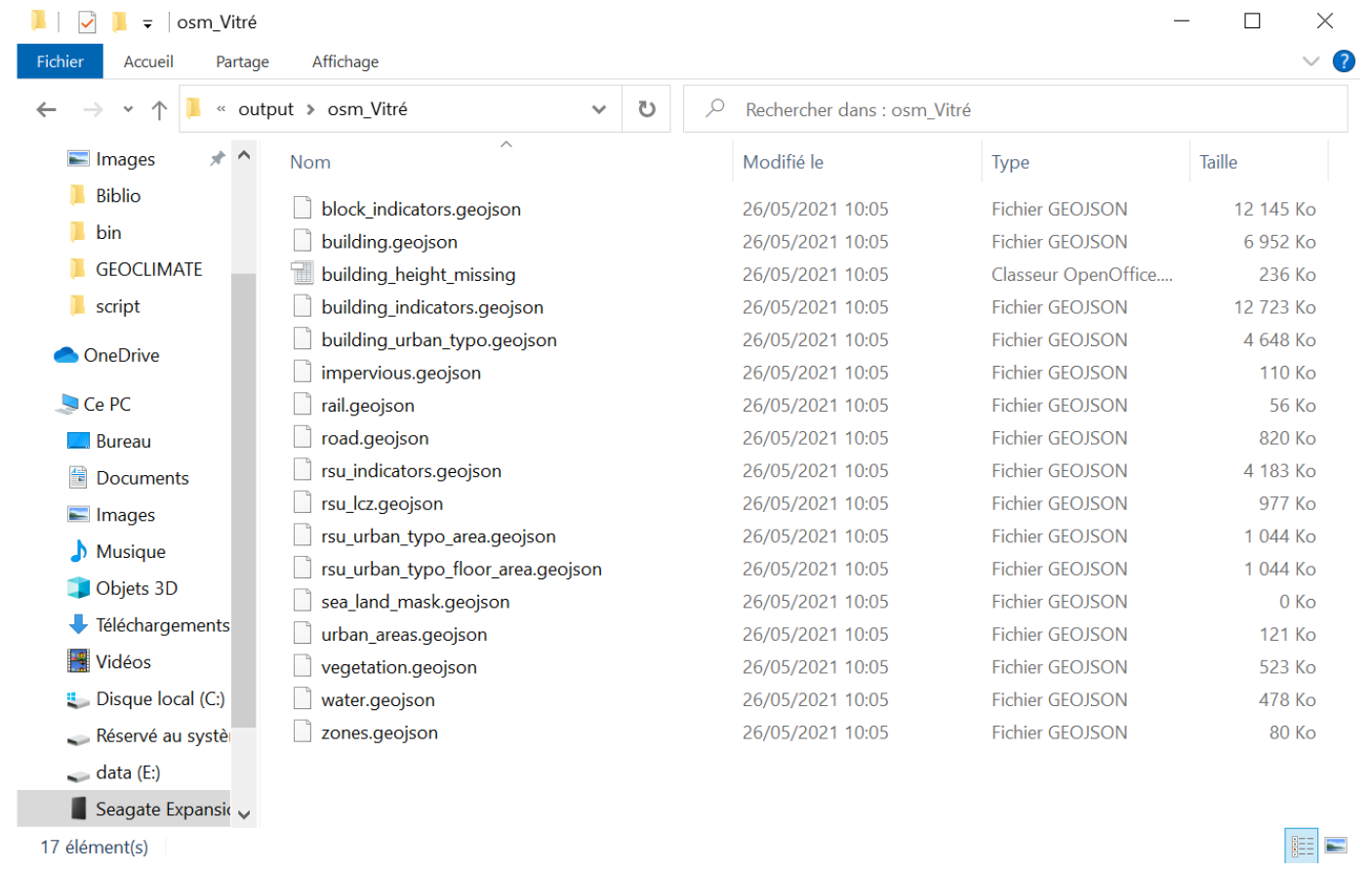This screenshot has width=1372, height=871.
Task: Select the Details view icon at bottom right
Action: [1302, 846]
